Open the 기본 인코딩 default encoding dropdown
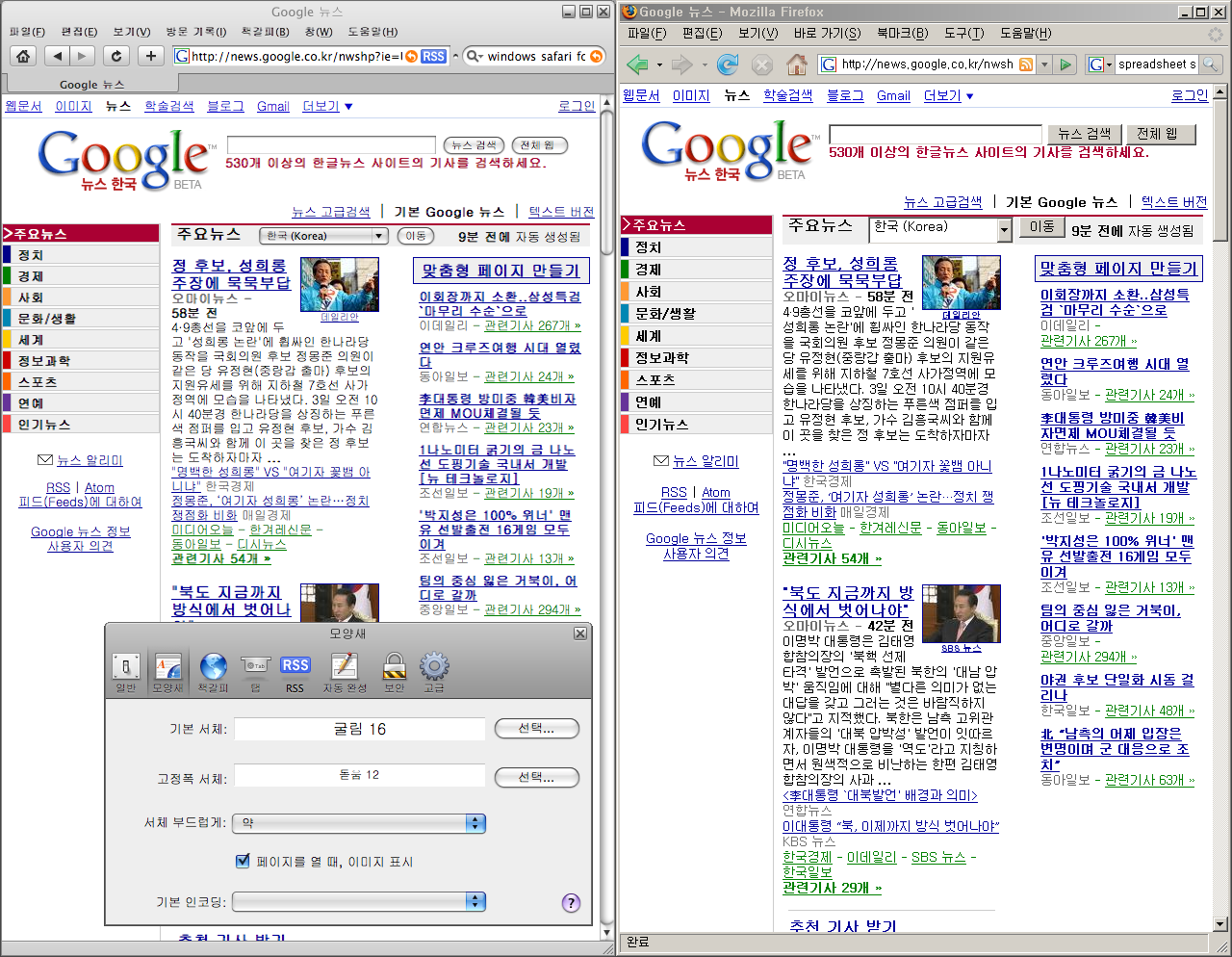The image size is (1232, 957). [359, 901]
